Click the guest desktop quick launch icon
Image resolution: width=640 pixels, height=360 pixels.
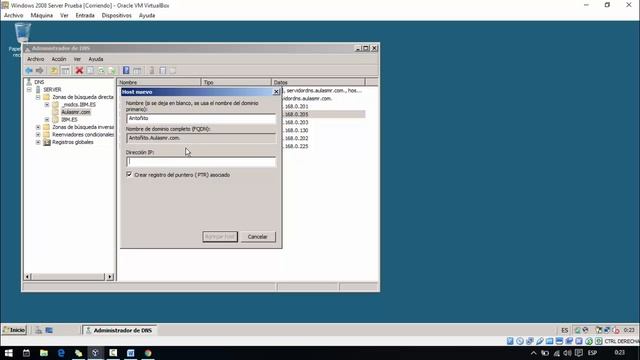coord(49,330)
